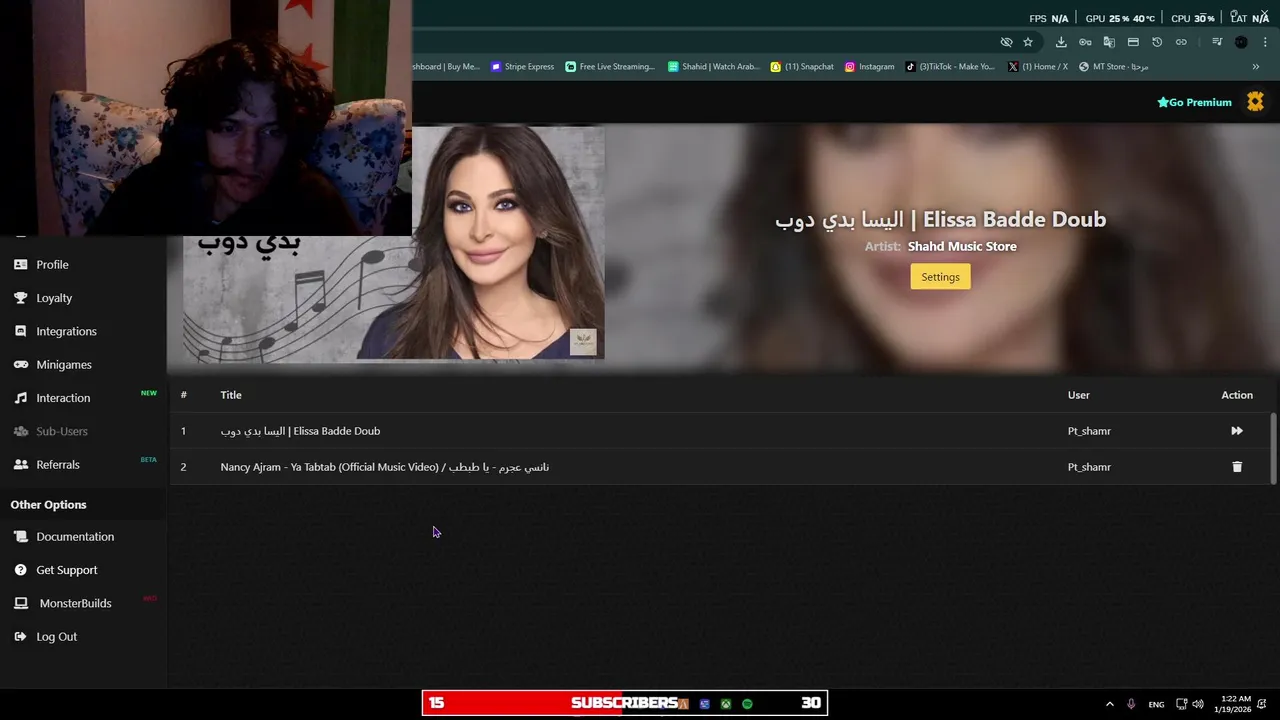Open the Stripe Express bookmark
Screen dimensions: 1280x720
click(x=522, y=67)
